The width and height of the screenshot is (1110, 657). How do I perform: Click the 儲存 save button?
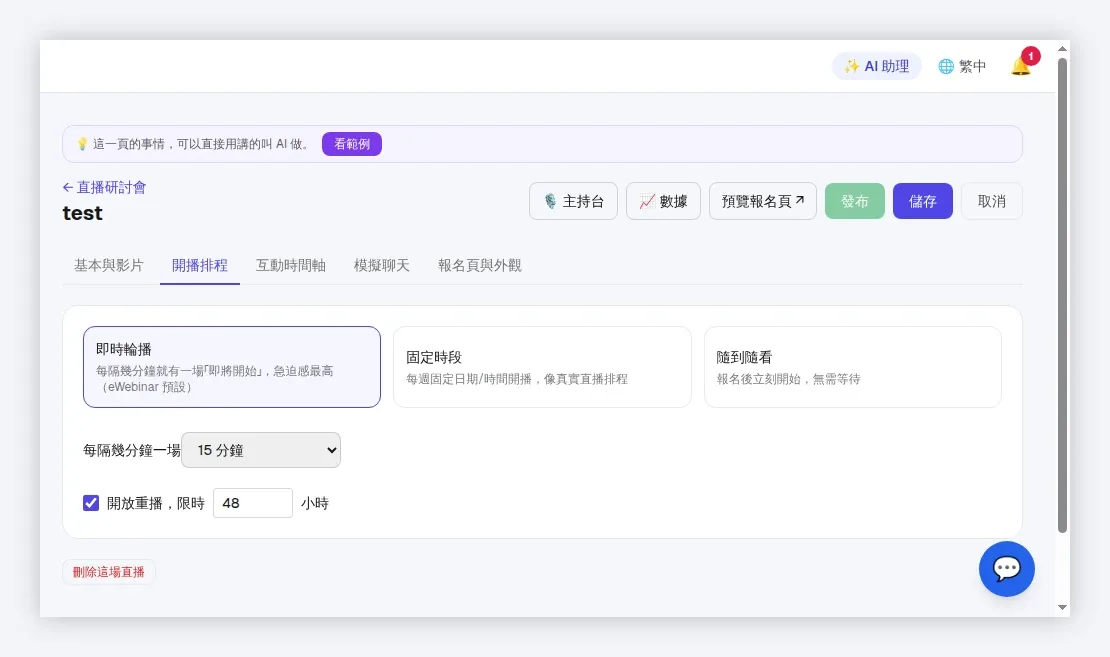pyautogui.click(x=922, y=201)
